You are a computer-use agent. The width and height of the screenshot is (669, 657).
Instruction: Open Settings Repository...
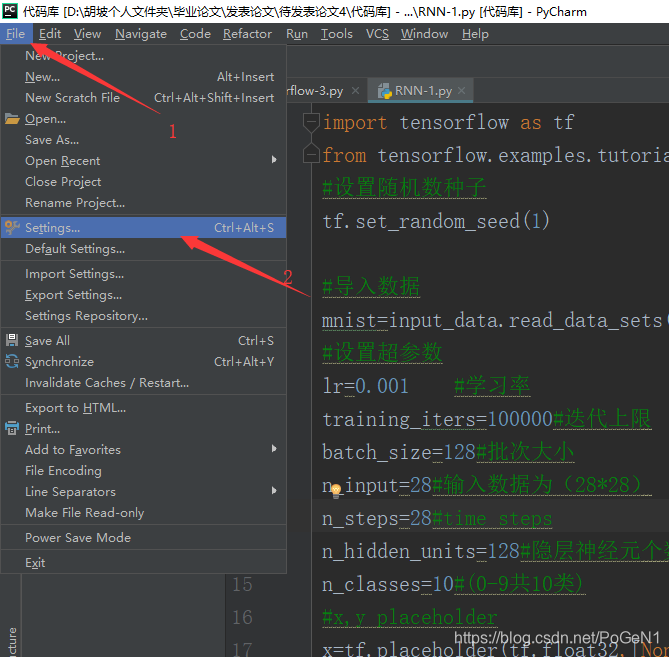click(x=143, y=315)
